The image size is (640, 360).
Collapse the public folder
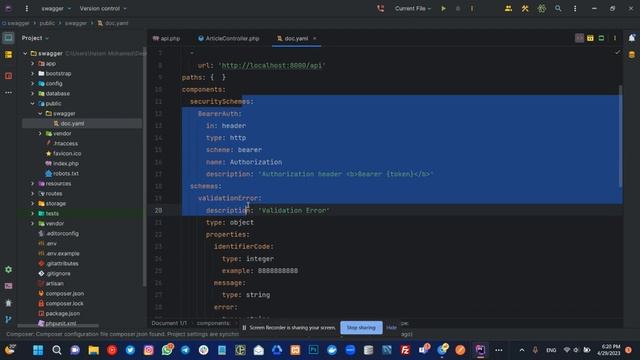pos(33,104)
